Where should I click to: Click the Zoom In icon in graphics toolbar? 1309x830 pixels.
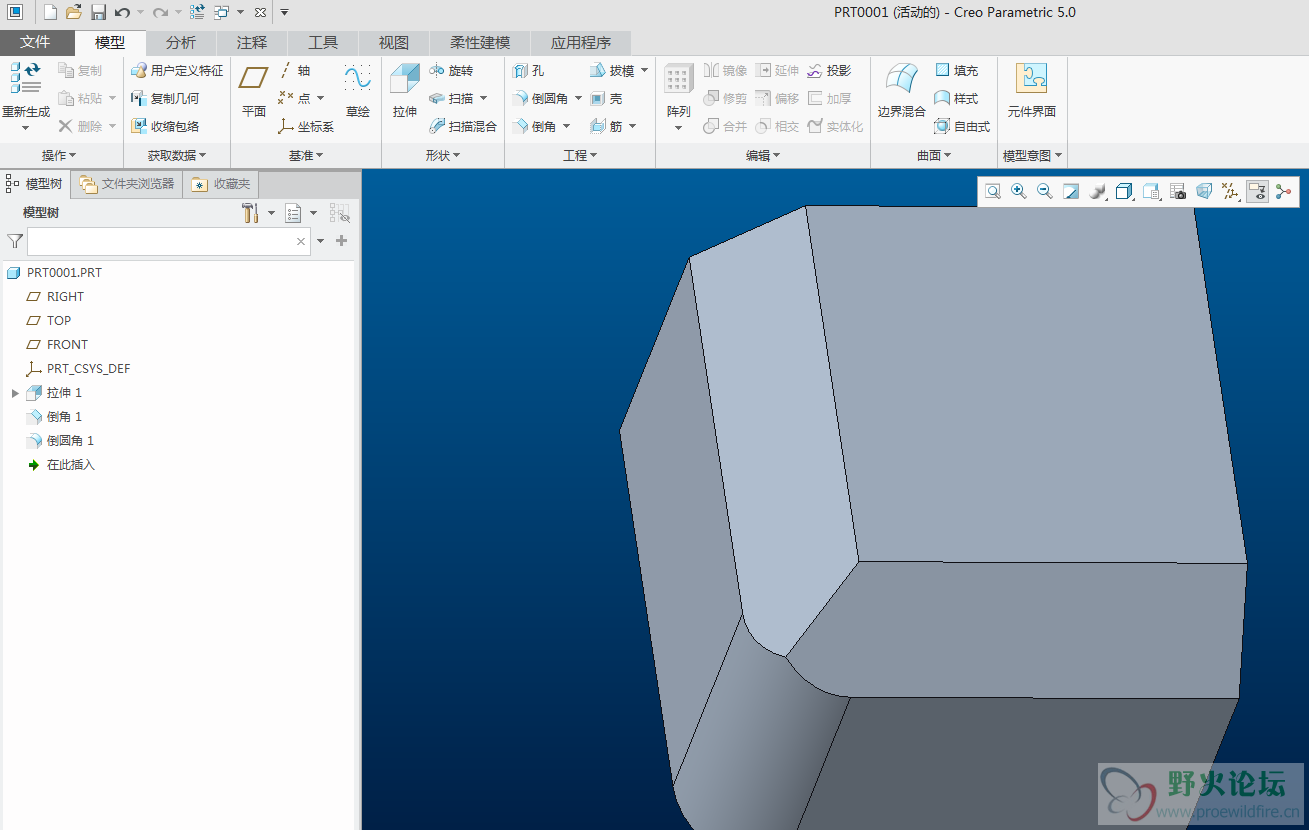click(1019, 191)
